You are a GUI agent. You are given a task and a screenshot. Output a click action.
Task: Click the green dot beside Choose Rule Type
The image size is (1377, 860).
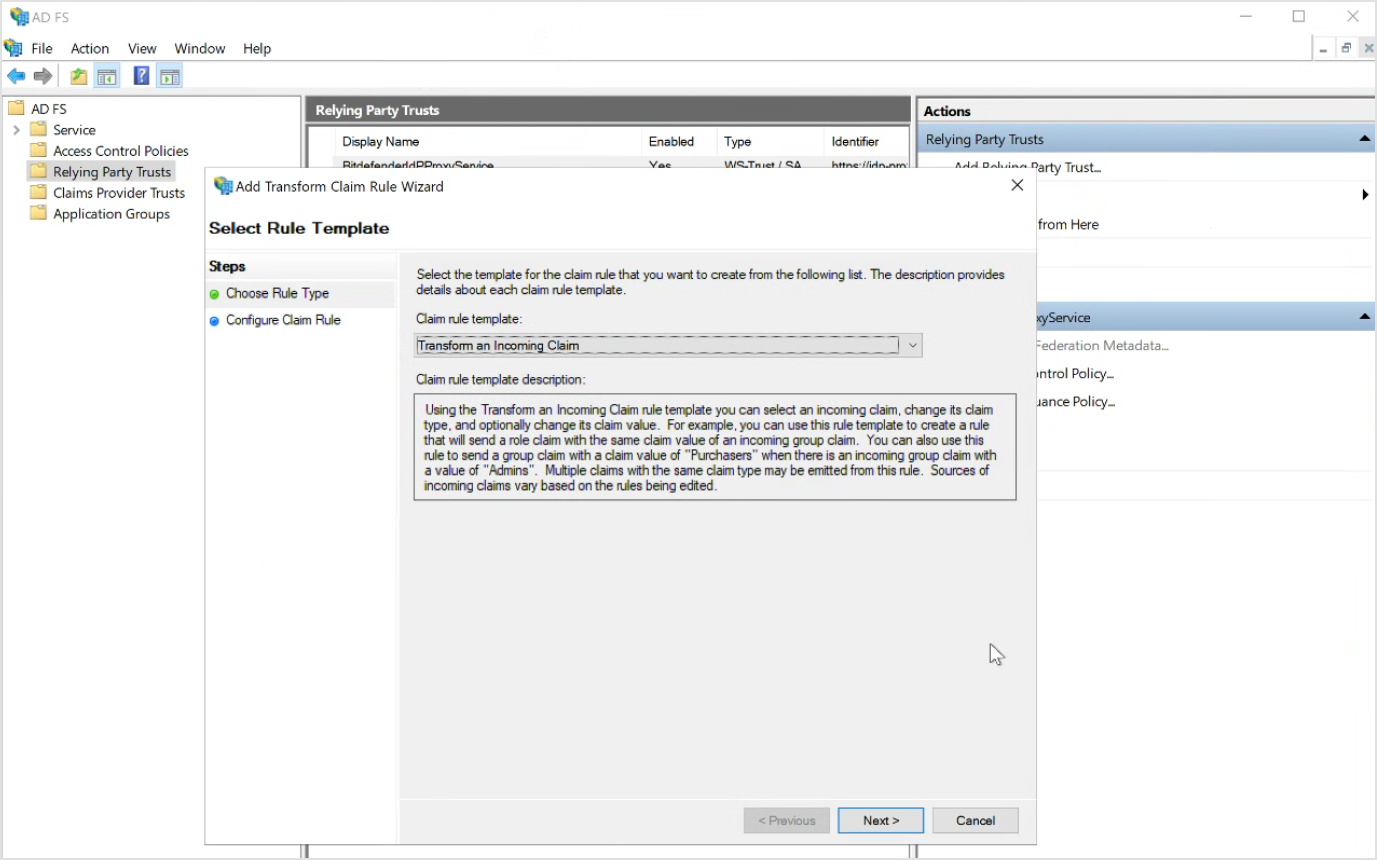coord(214,294)
